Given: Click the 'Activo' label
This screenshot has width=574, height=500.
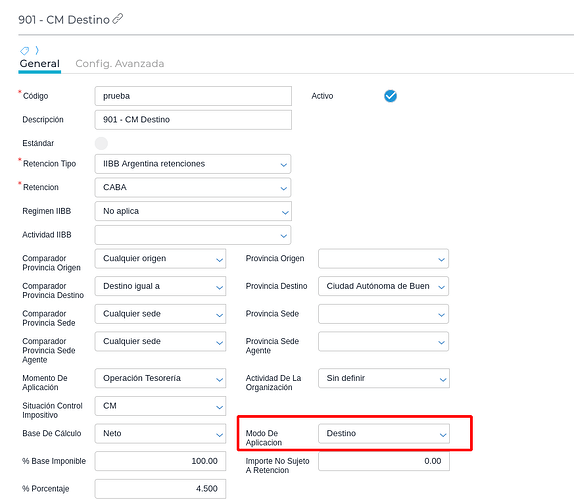Looking at the screenshot, I should 322,96.
